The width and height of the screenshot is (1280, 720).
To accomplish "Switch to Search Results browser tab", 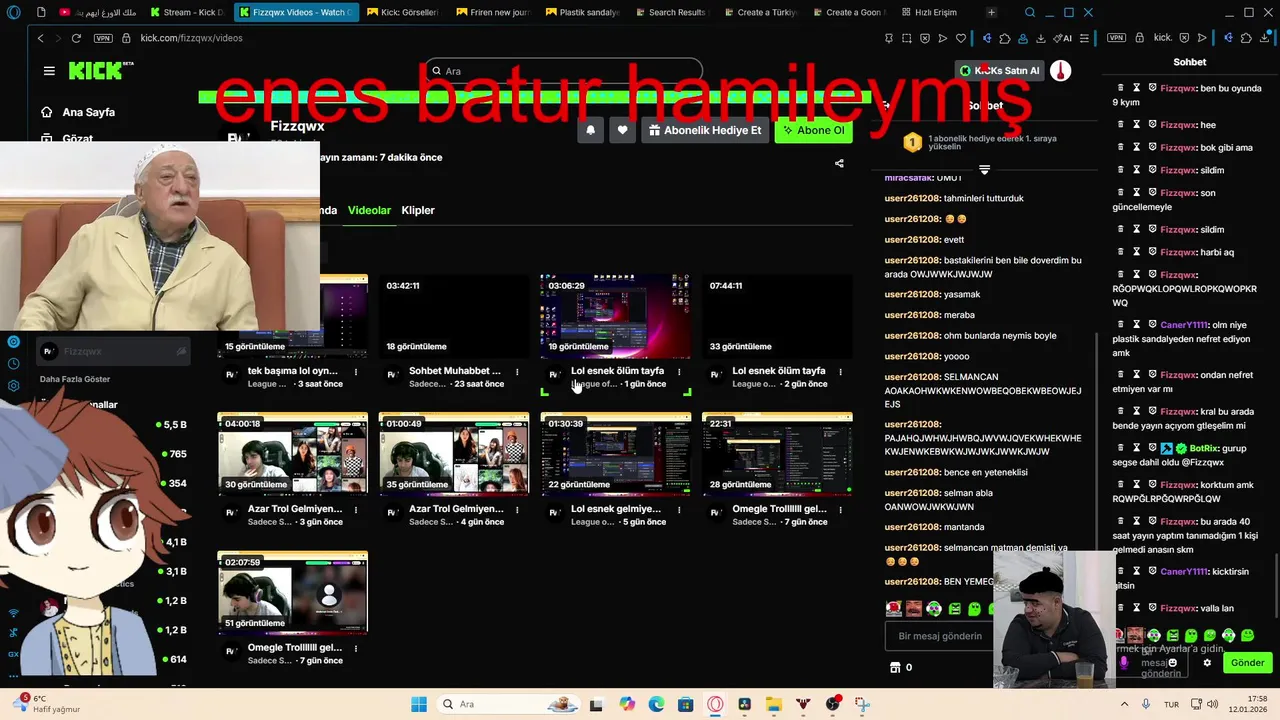I will [x=671, y=12].
